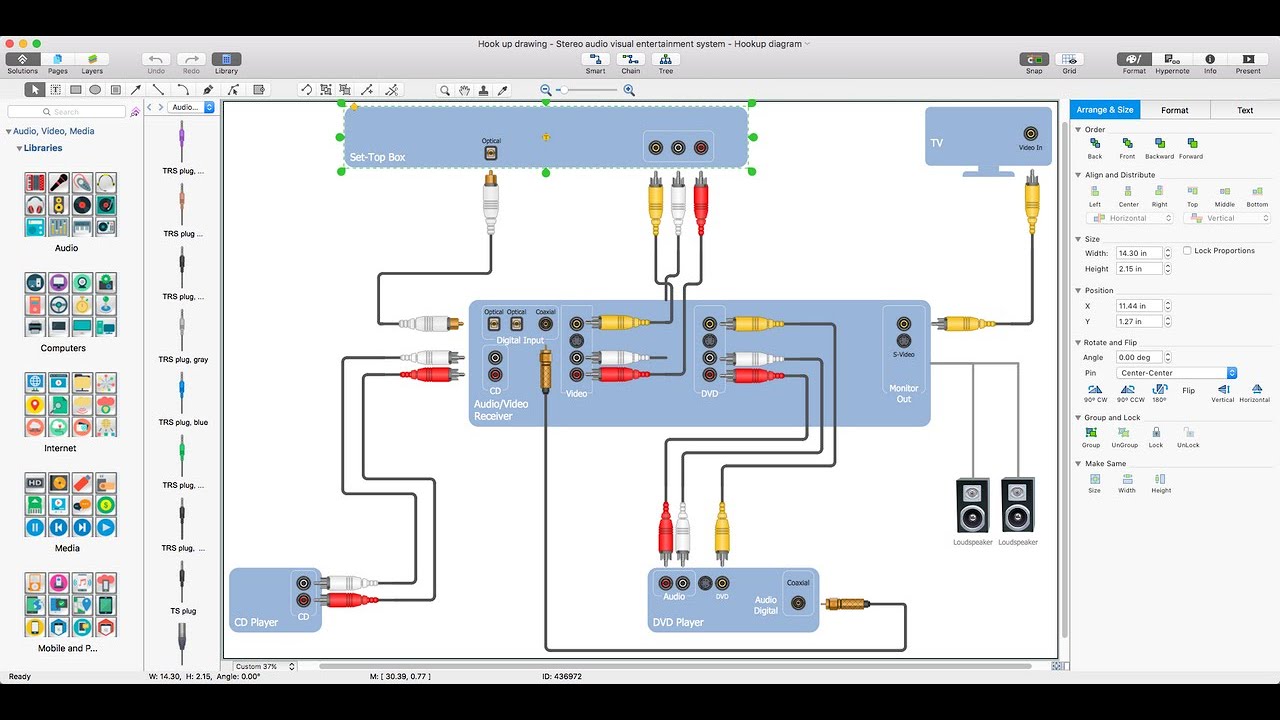Flip shape Vertical

(1223, 393)
